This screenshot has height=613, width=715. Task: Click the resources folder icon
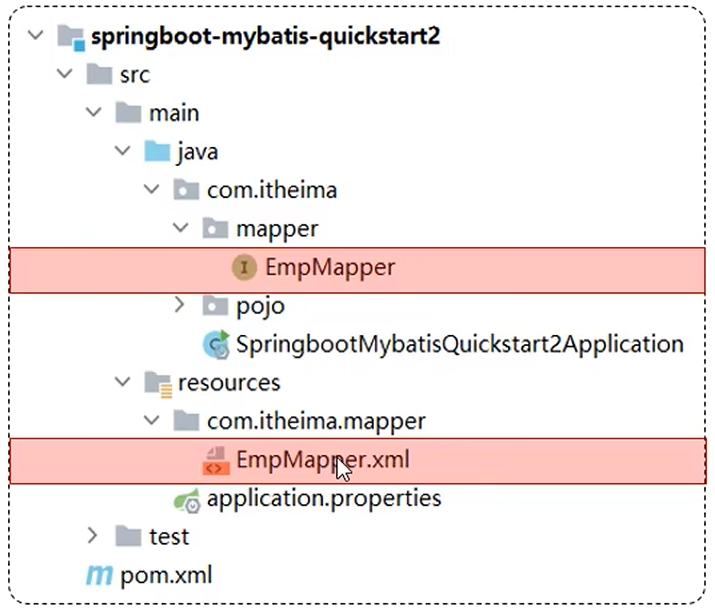click(x=157, y=383)
